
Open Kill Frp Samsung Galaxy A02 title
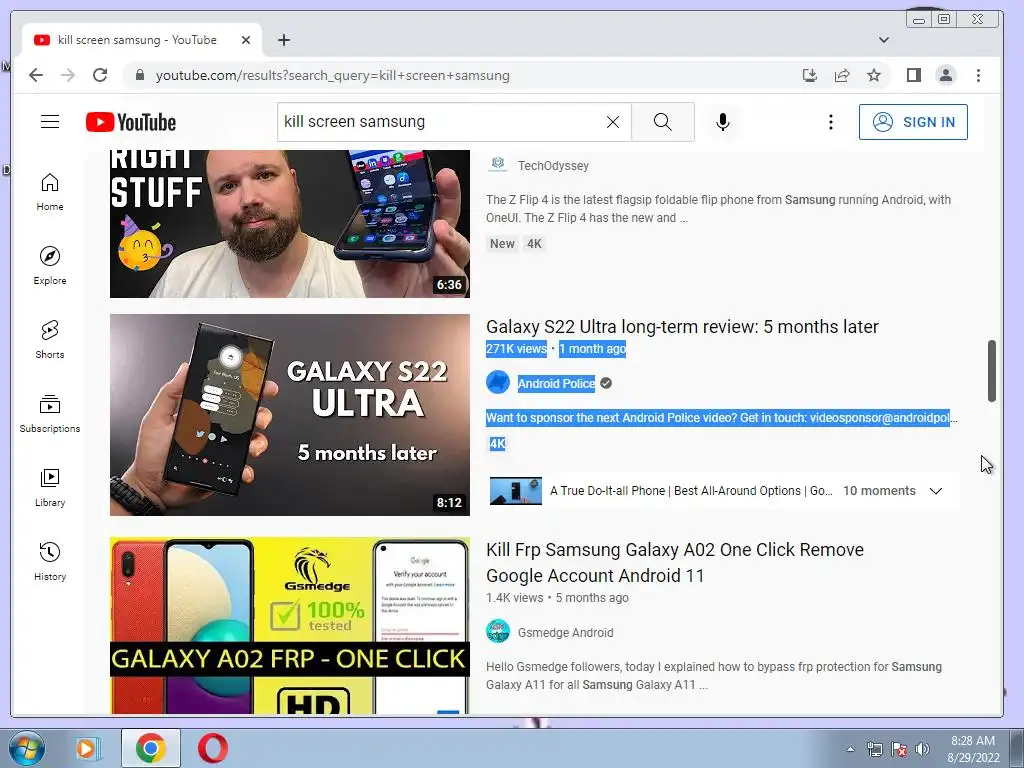(675, 562)
